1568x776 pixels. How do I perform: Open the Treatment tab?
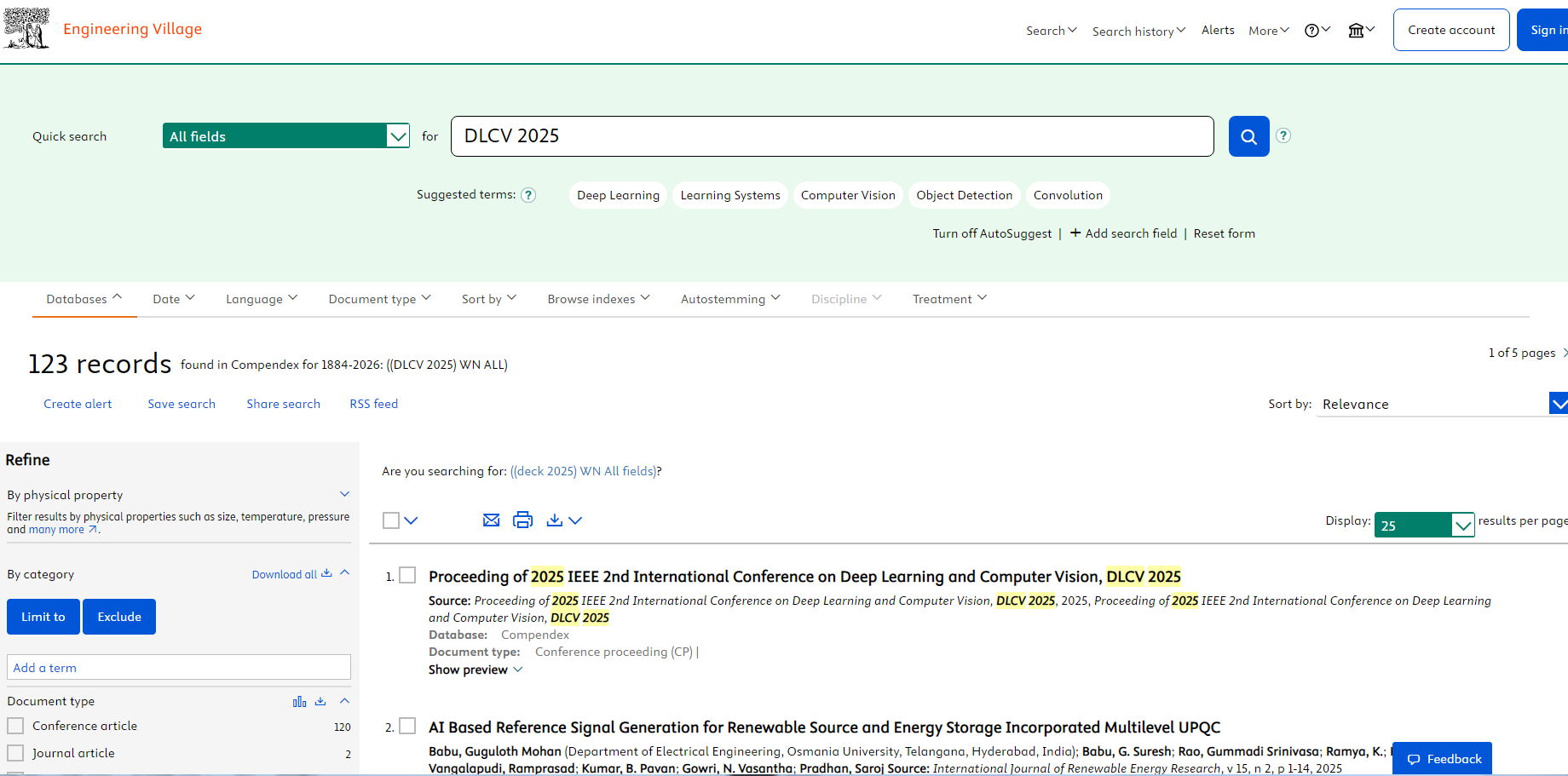[x=949, y=299]
